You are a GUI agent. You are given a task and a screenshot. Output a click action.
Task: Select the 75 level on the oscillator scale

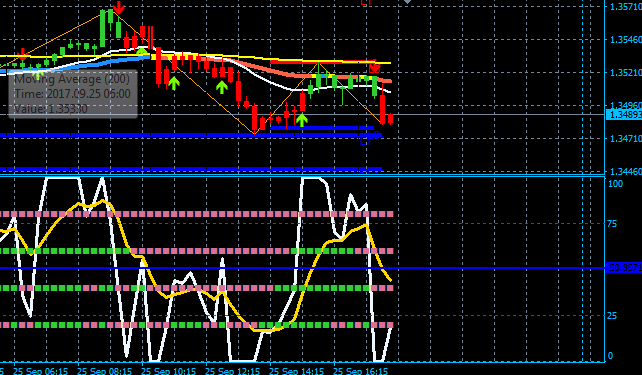coord(612,224)
